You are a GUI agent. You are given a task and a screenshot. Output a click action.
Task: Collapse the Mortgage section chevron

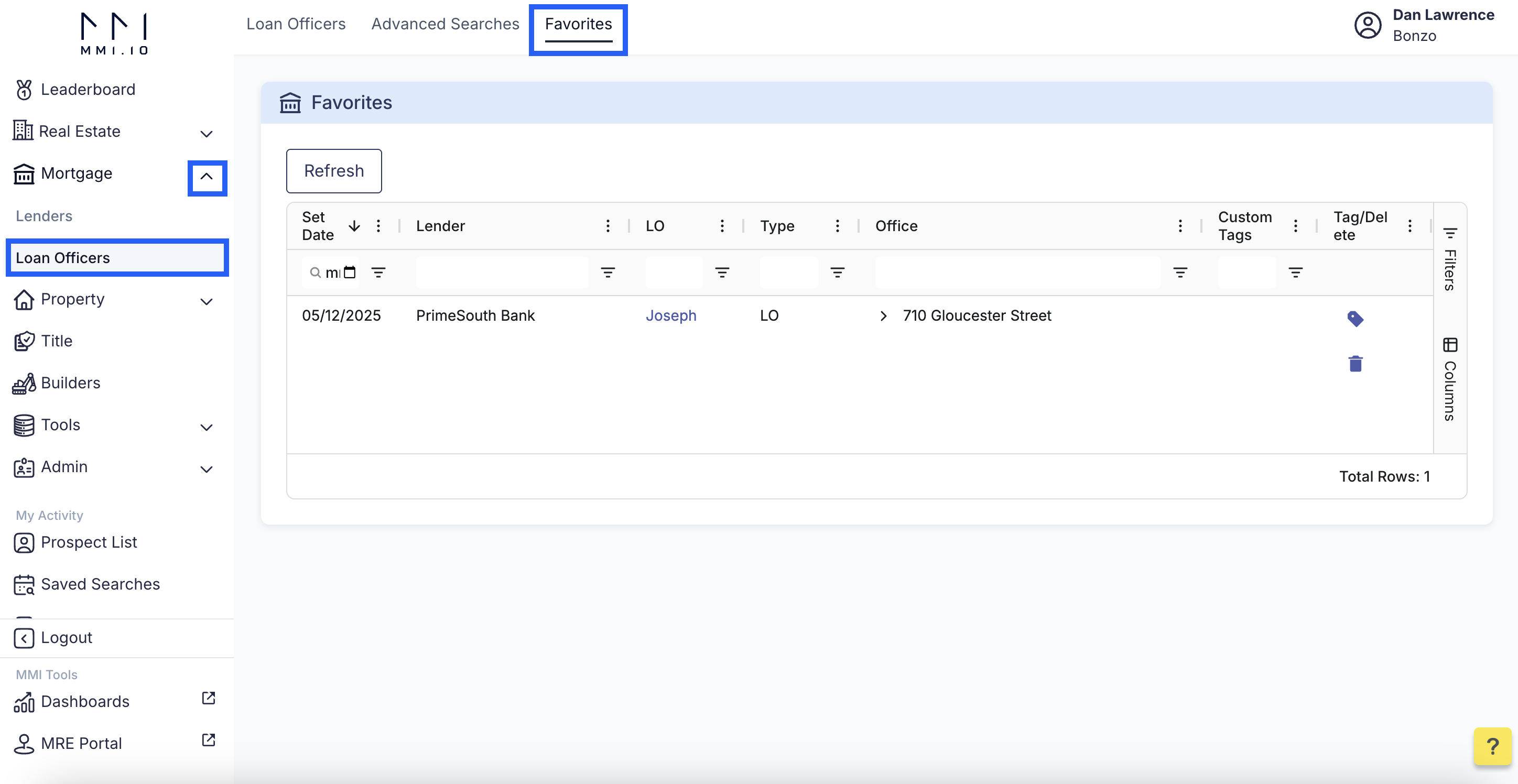tap(206, 176)
